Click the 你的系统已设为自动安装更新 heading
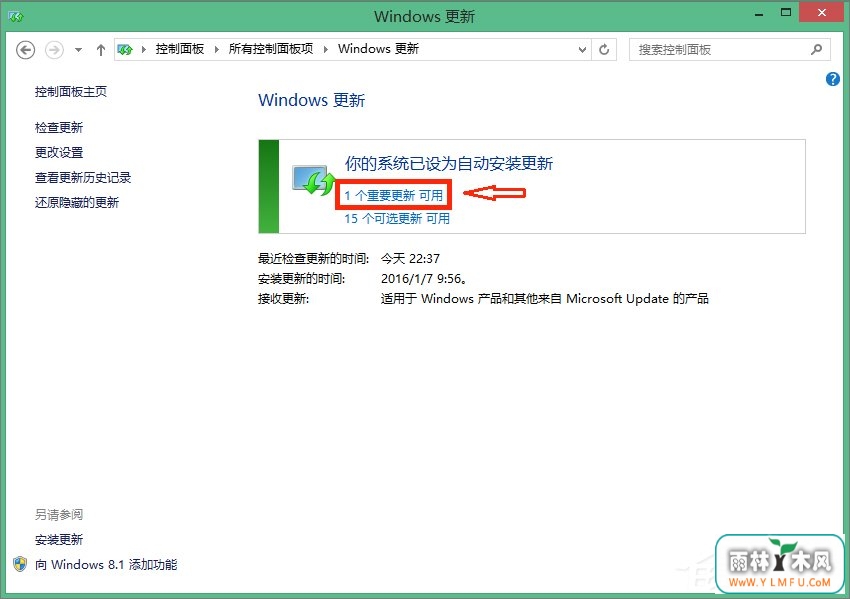Image resolution: width=850 pixels, height=599 pixels. click(x=449, y=163)
